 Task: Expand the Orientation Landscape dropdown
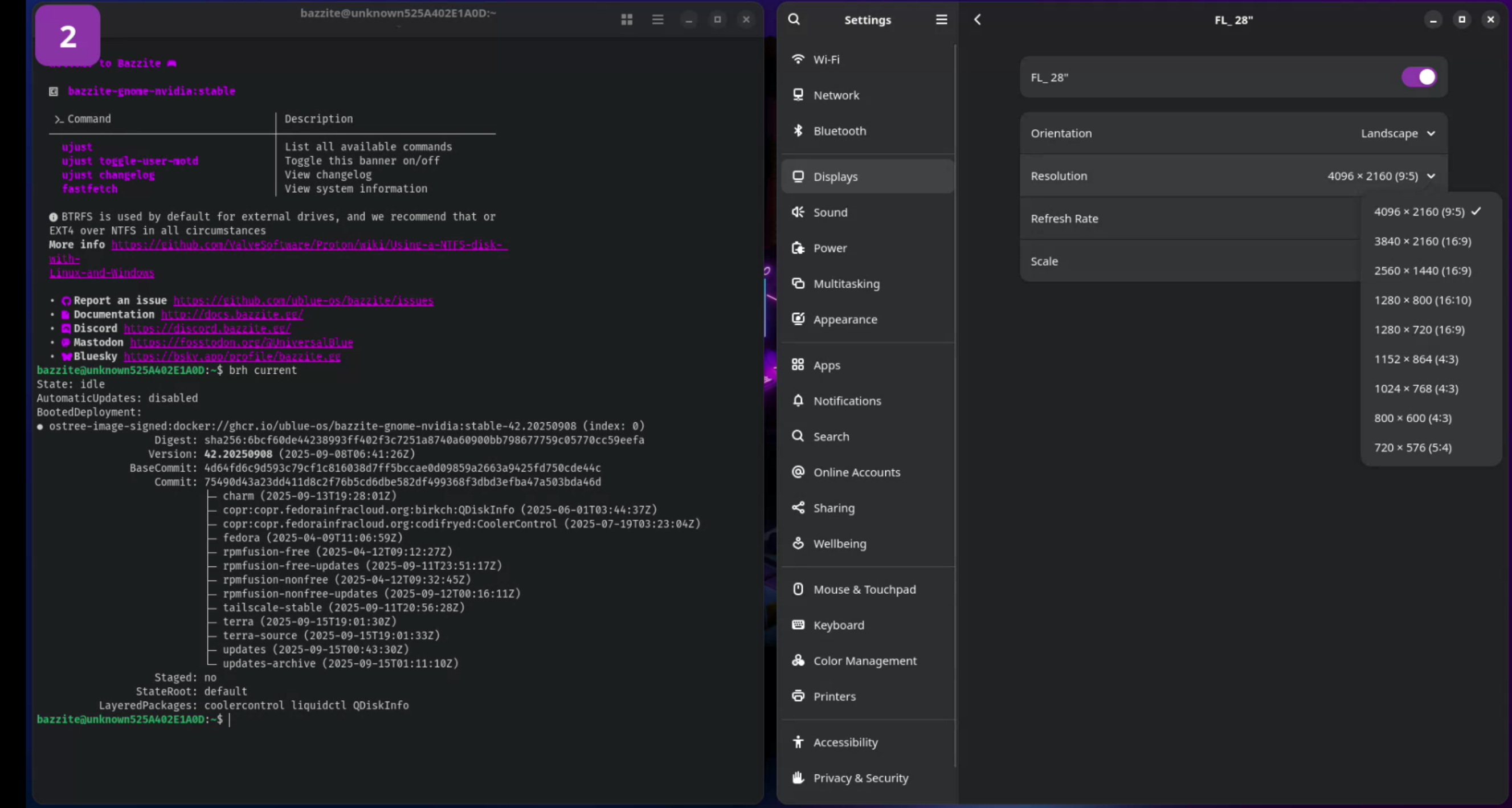[1397, 134]
